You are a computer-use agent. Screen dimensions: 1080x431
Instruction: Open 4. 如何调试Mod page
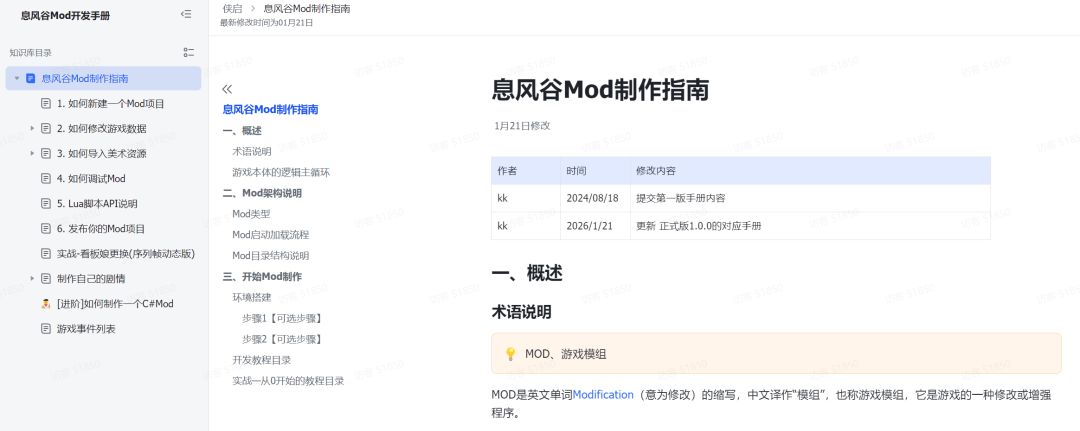(91, 178)
